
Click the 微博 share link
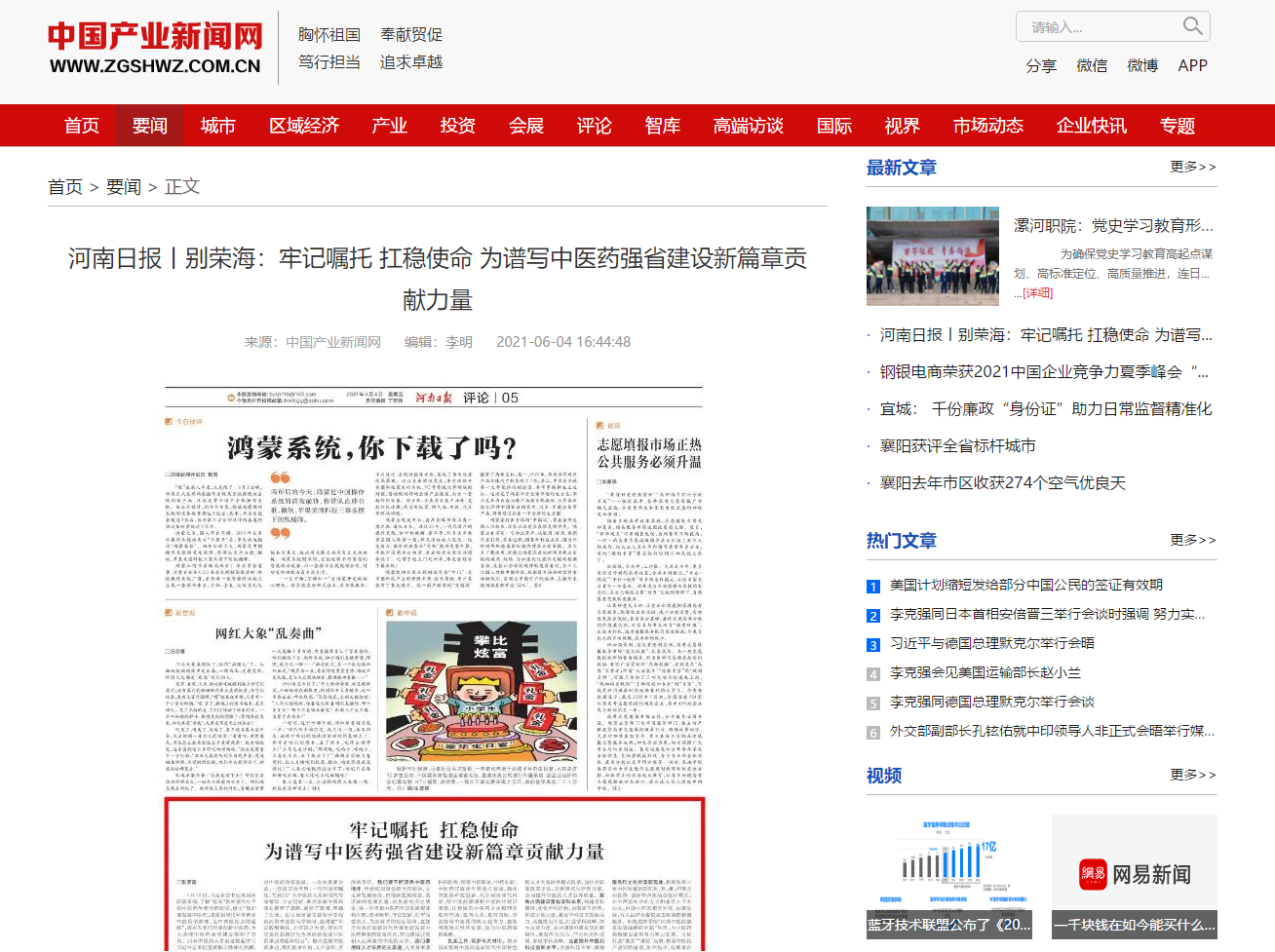[x=1142, y=65]
